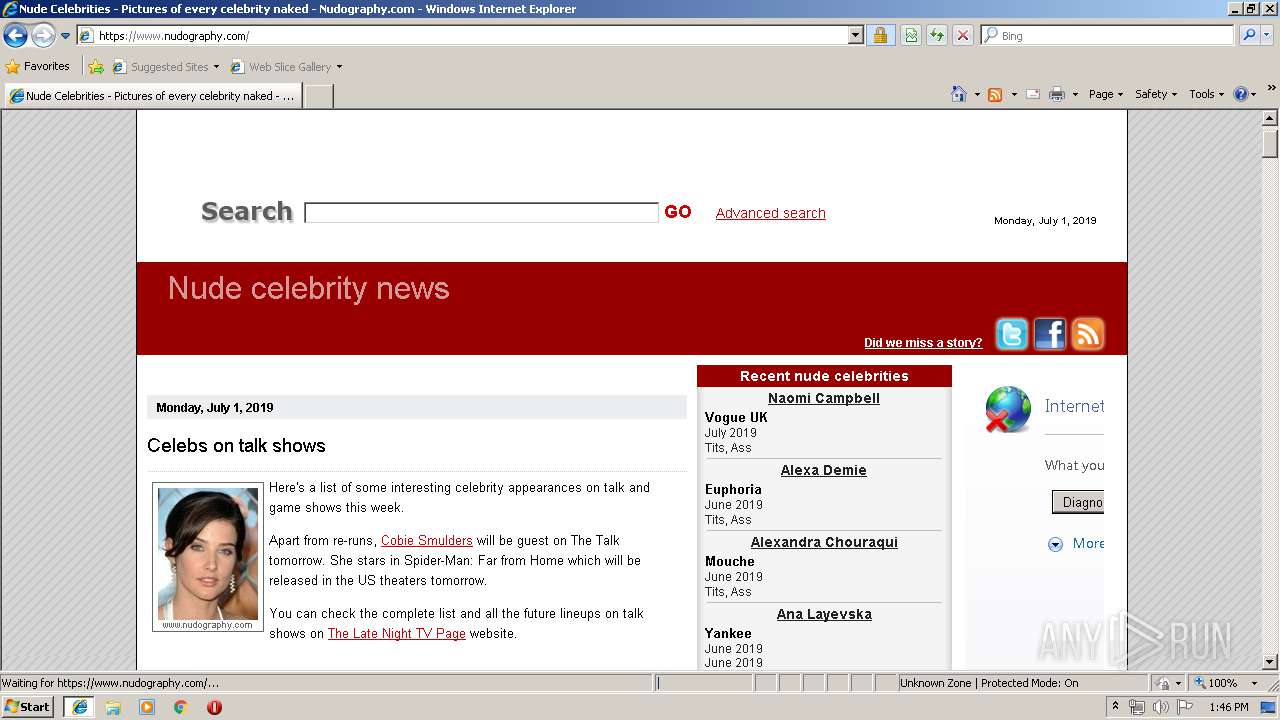Open a new blank tab
The height and width of the screenshot is (720, 1280).
tap(318, 96)
